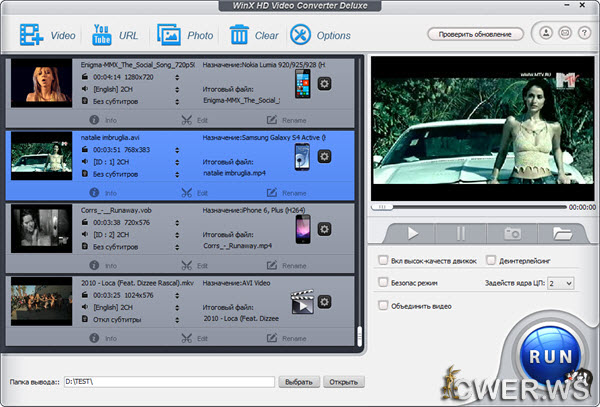Clear the video list with the trash icon
The height and width of the screenshot is (407, 600).
tap(253, 35)
